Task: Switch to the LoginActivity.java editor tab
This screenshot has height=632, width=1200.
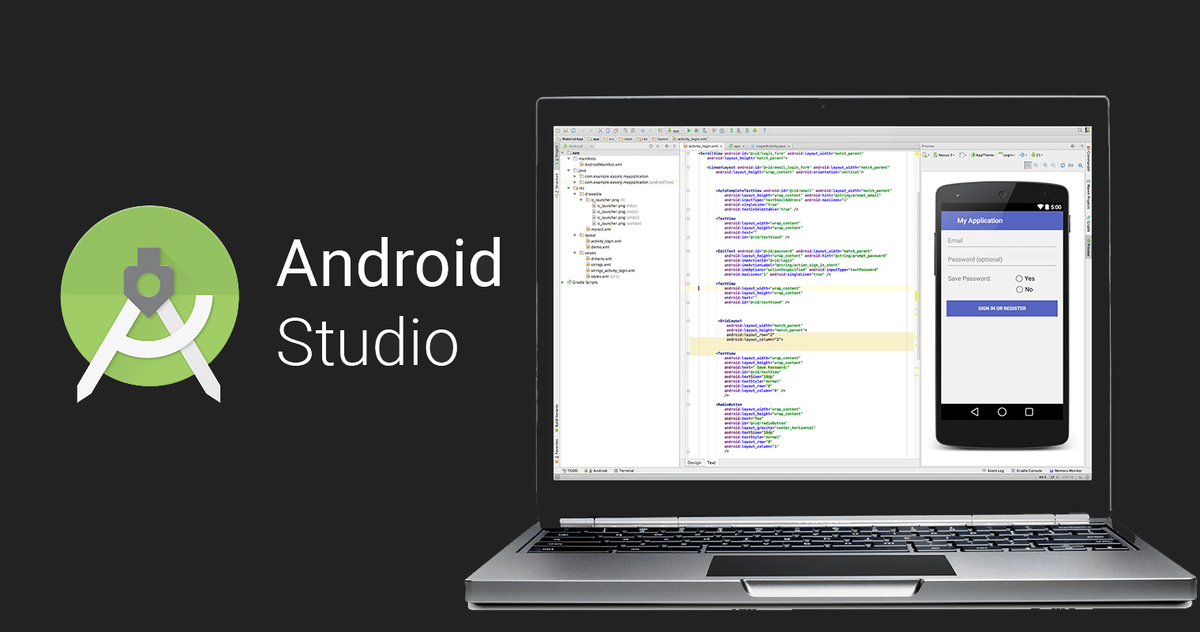Action: [x=771, y=146]
